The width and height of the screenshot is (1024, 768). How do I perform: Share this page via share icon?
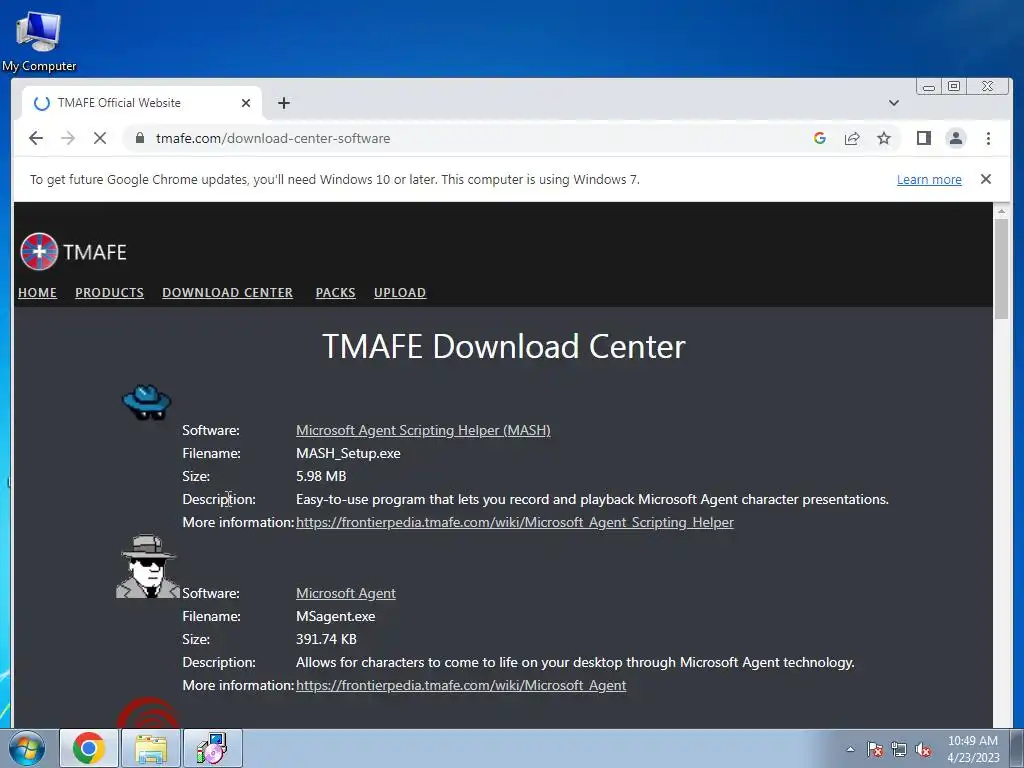pos(852,138)
